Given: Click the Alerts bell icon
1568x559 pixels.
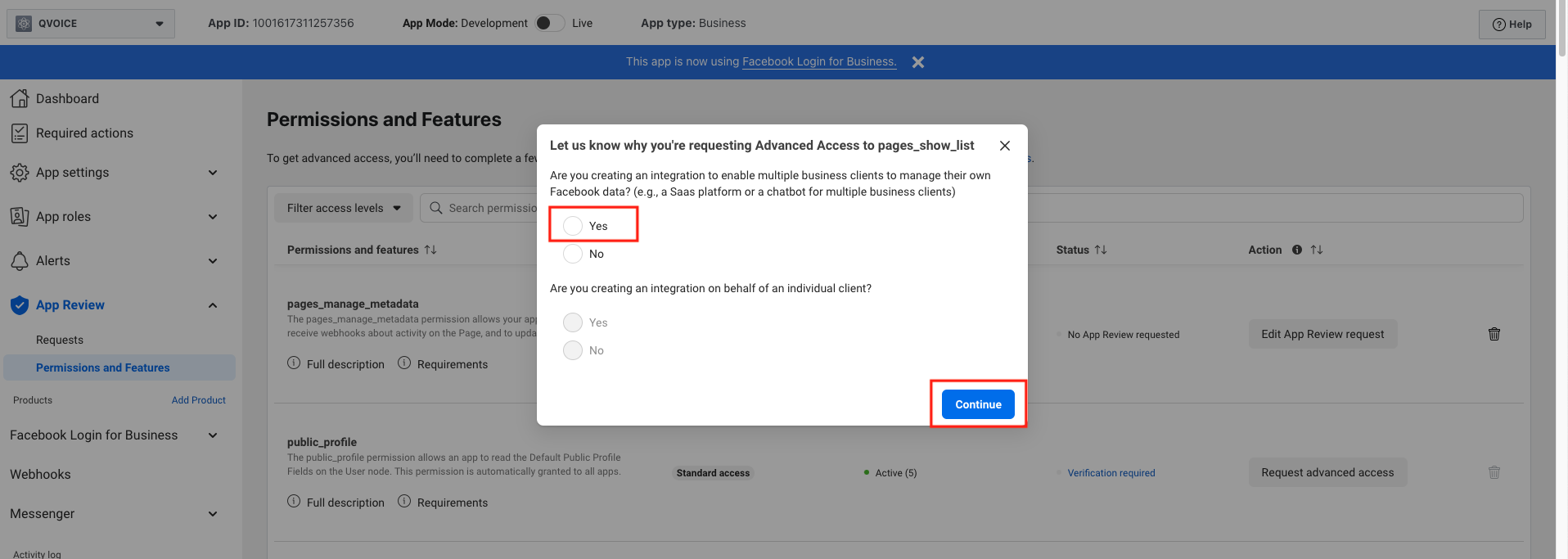Looking at the screenshot, I should 20,261.
